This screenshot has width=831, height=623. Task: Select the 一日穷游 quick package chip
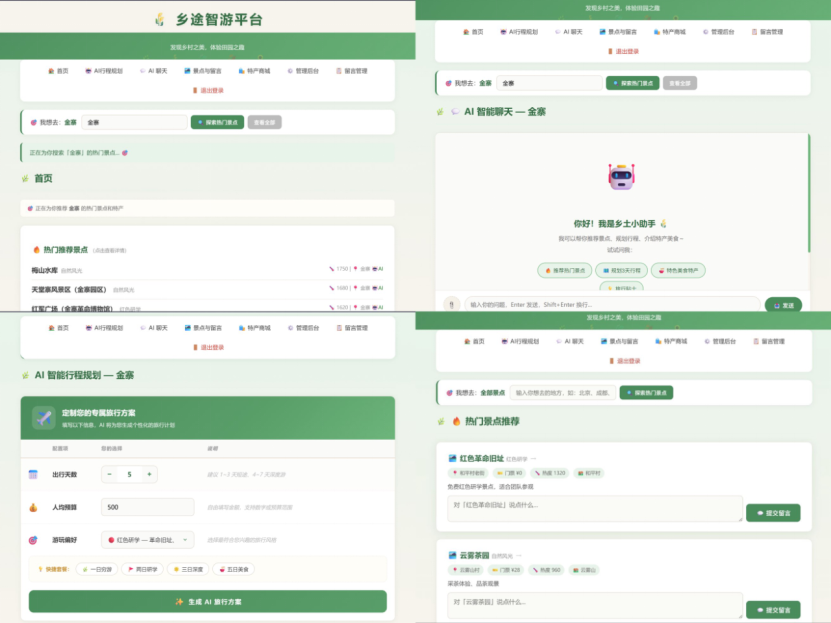(97, 569)
